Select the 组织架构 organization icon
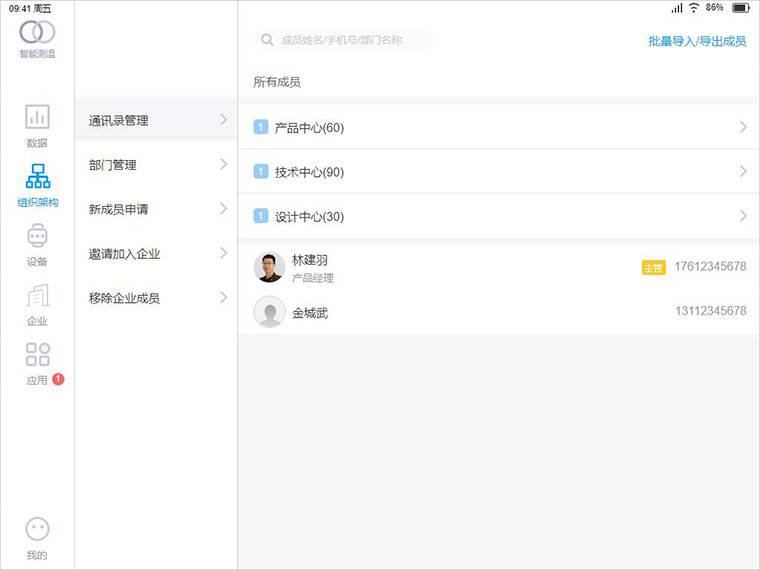Viewport: 760px width, 570px height. [x=37, y=178]
